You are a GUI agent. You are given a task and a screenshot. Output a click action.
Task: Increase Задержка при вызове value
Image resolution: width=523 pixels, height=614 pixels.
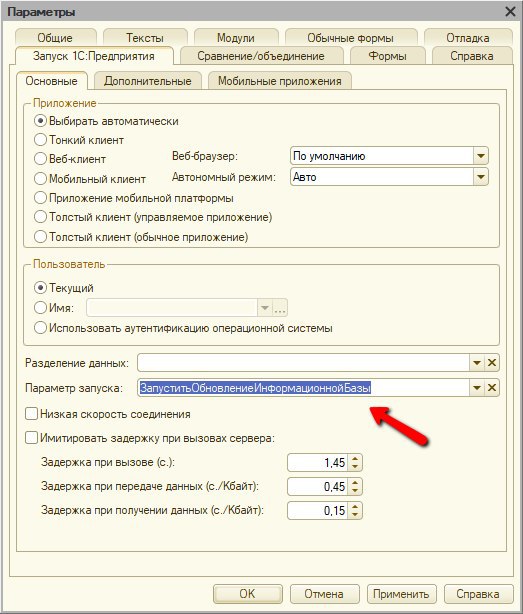coord(355,459)
